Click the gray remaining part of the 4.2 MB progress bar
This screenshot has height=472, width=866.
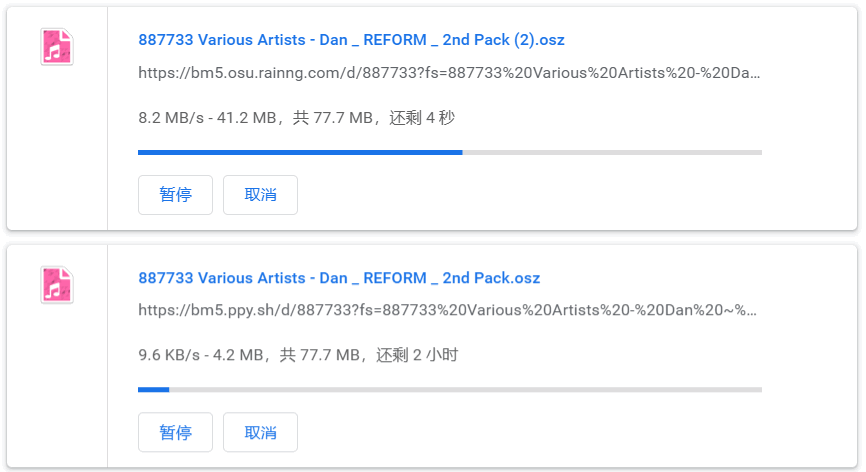pyautogui.click(x=466, y=390)
